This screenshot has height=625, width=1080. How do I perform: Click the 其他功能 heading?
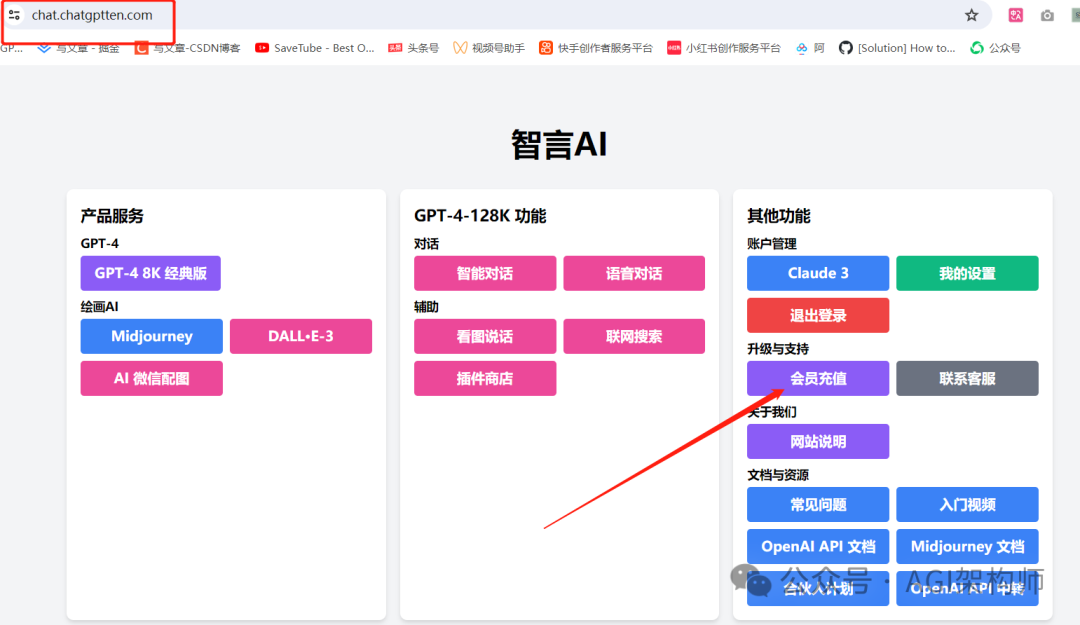(778, 216)
